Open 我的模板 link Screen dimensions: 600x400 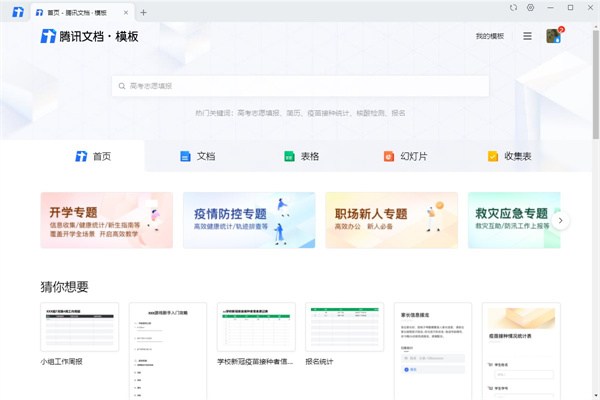click(x=490, y=36)
